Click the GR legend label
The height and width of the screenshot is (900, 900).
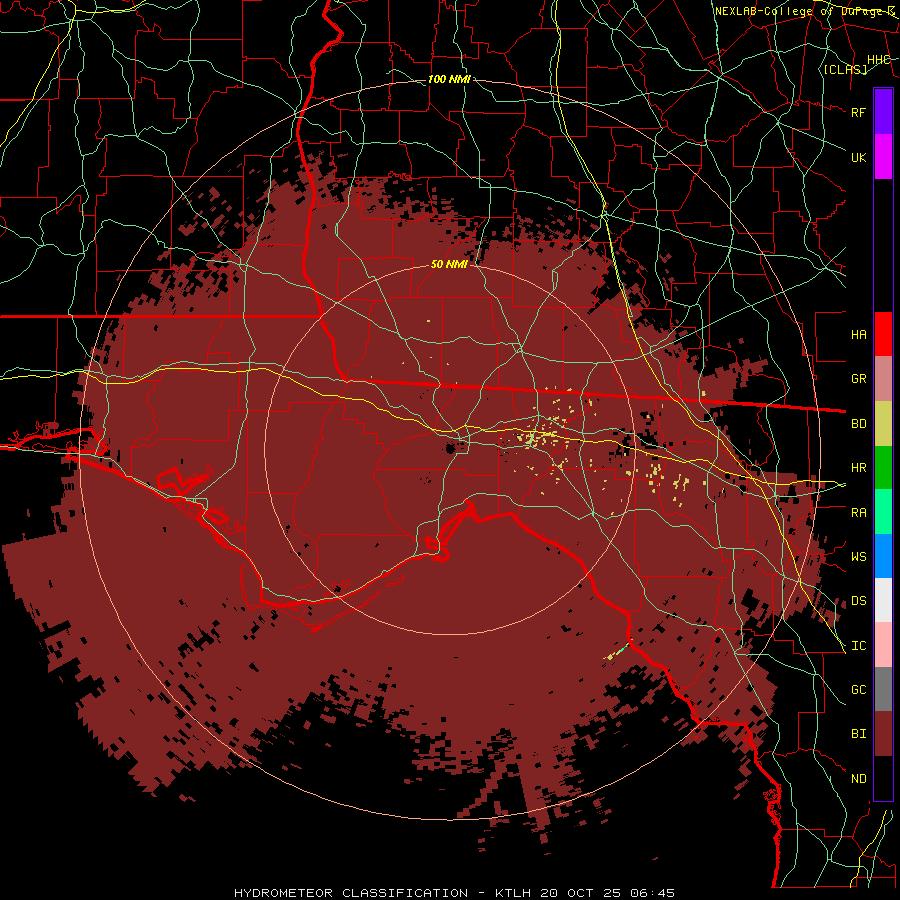point(858,379)
